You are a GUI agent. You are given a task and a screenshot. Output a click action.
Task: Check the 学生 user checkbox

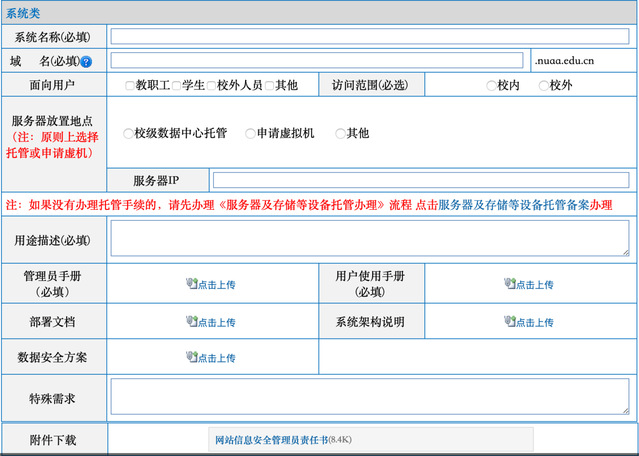click(x=176, y=86)
